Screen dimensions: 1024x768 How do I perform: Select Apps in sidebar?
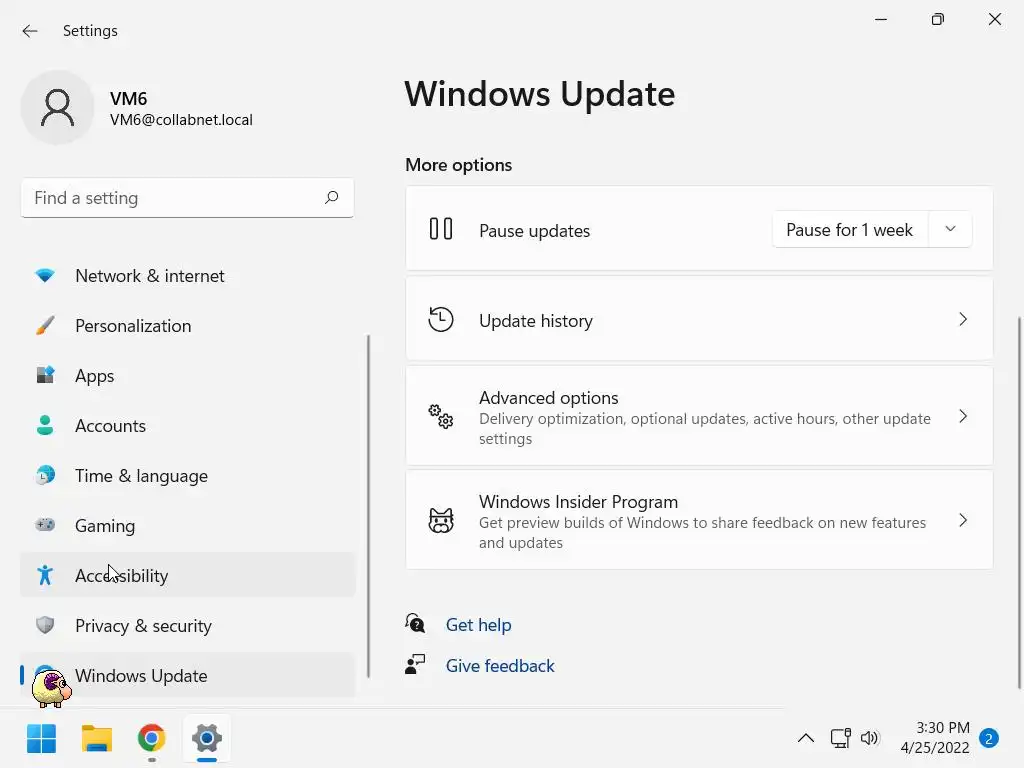[x=187, y=376]
